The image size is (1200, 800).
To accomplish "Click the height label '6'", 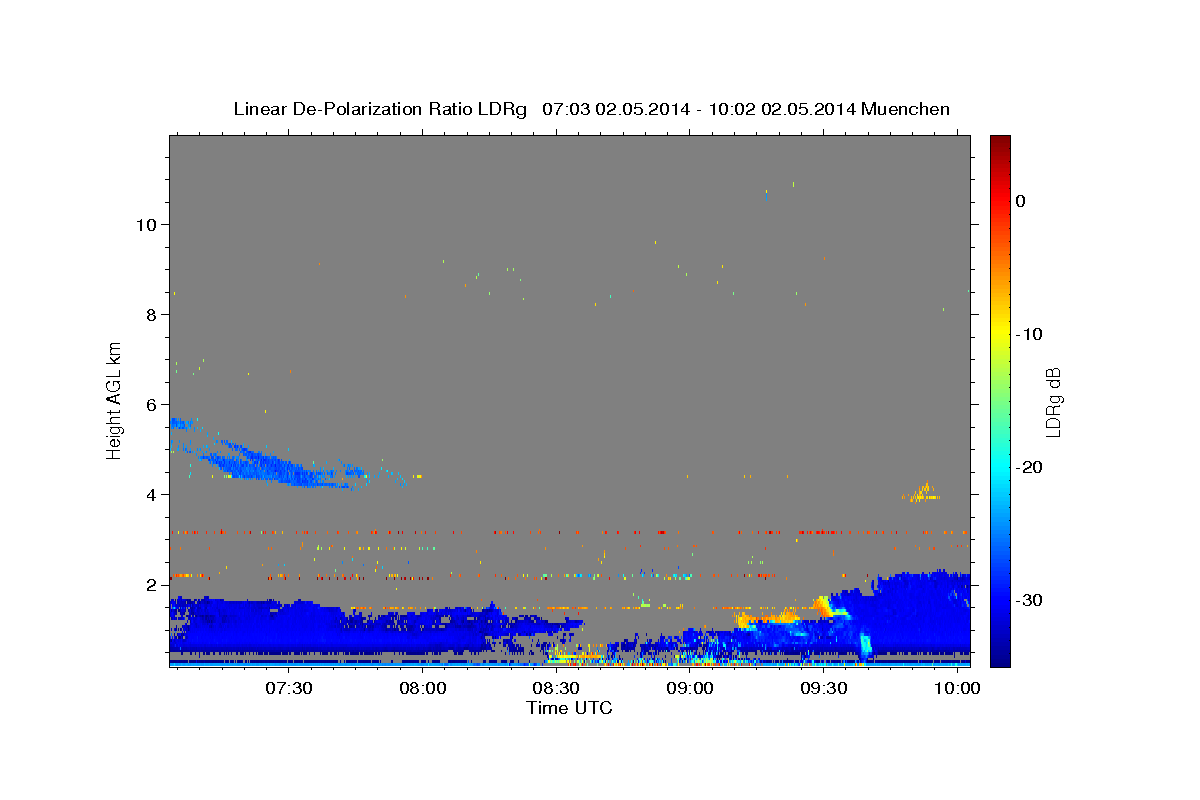I will click(150, 405).
